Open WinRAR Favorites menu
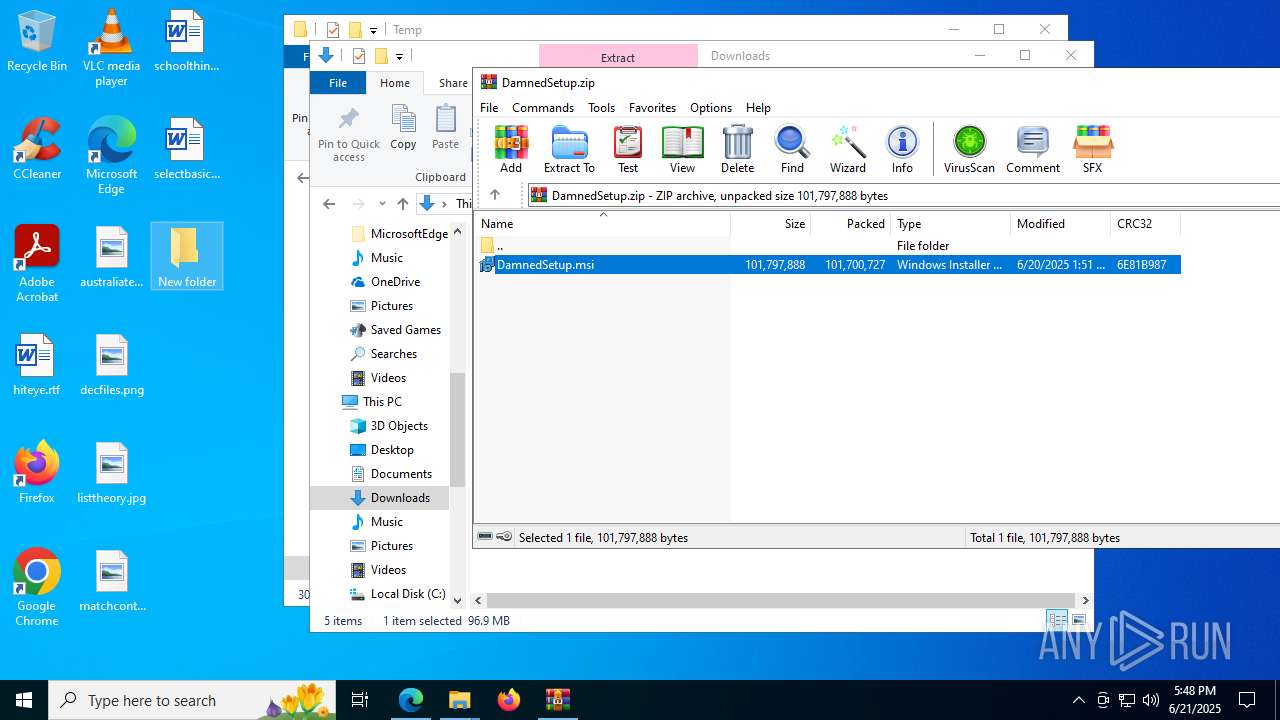 tap(652, 108)
